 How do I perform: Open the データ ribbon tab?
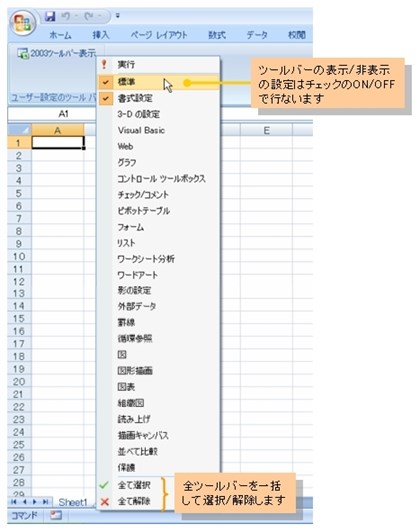tap(257, 35)
